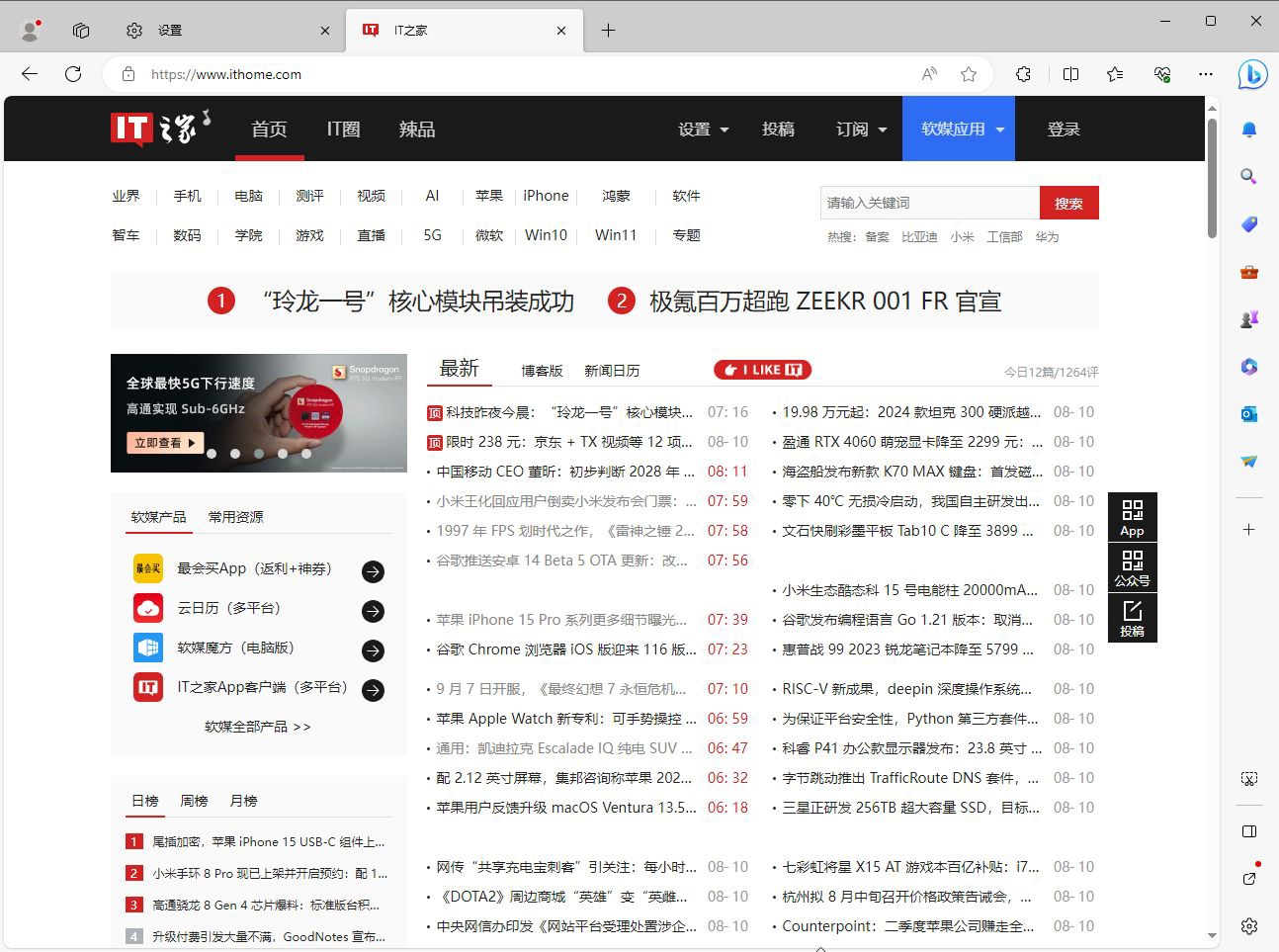Image resolution: width=1279 pixels, height=952 pixels.
Task: Switch to 月榜 ranking tab
Action: [243, 801]
